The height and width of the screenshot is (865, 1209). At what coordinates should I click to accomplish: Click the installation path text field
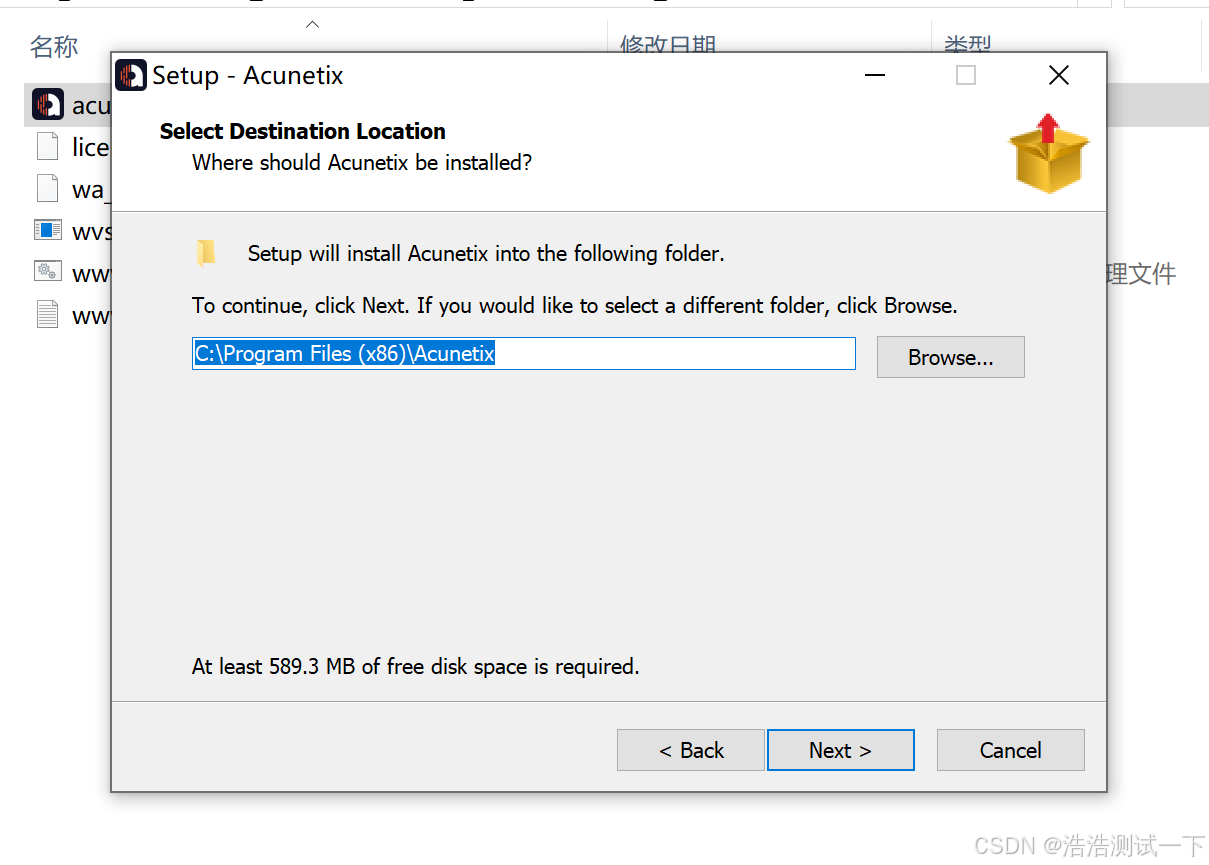[x=524, y=353]
